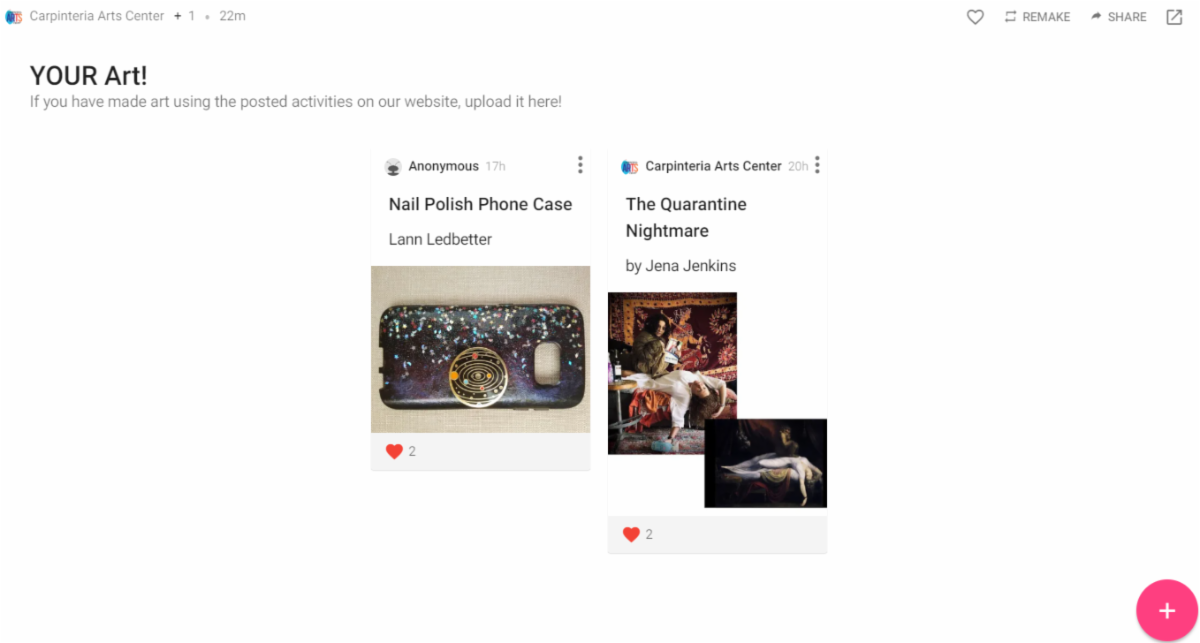Click the Carpinteria Arts Center avatar on the post
This screenshot has width=1200, height=643.
pos(630,166)
